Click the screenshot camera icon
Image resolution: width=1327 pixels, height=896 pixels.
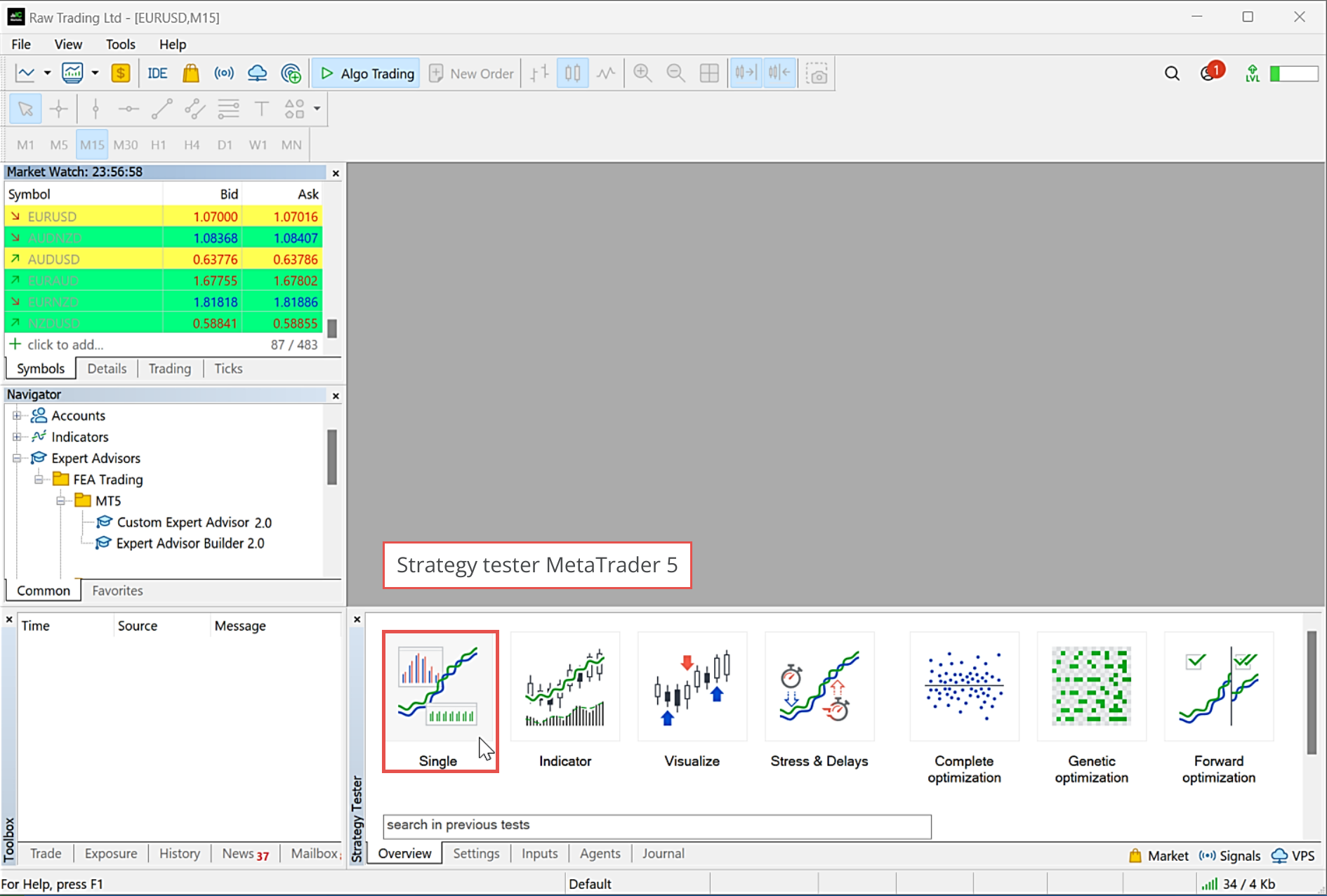(x=817, y=73)
